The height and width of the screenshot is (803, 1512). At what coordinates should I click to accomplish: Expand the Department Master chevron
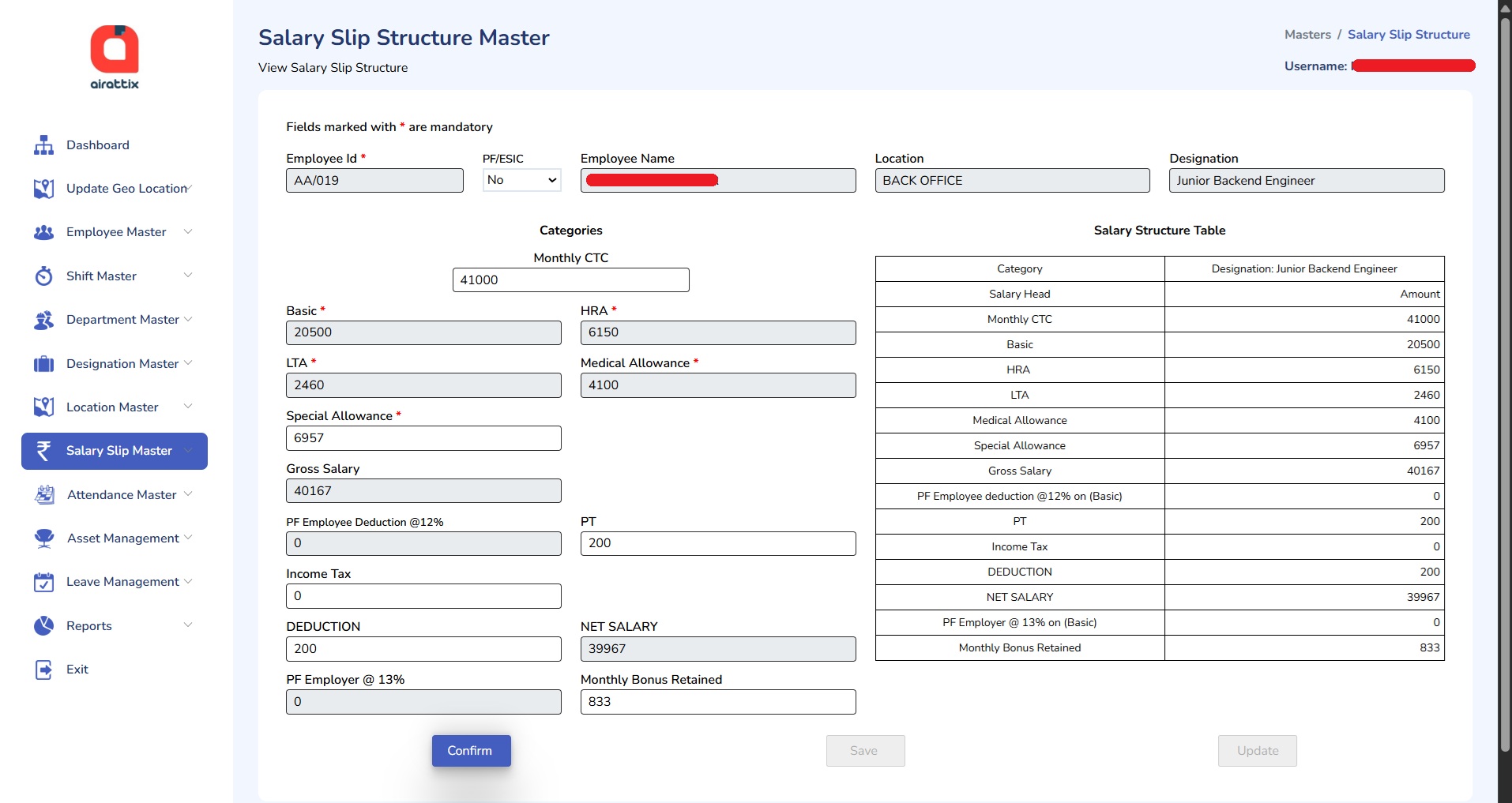(x=188, y=319)
